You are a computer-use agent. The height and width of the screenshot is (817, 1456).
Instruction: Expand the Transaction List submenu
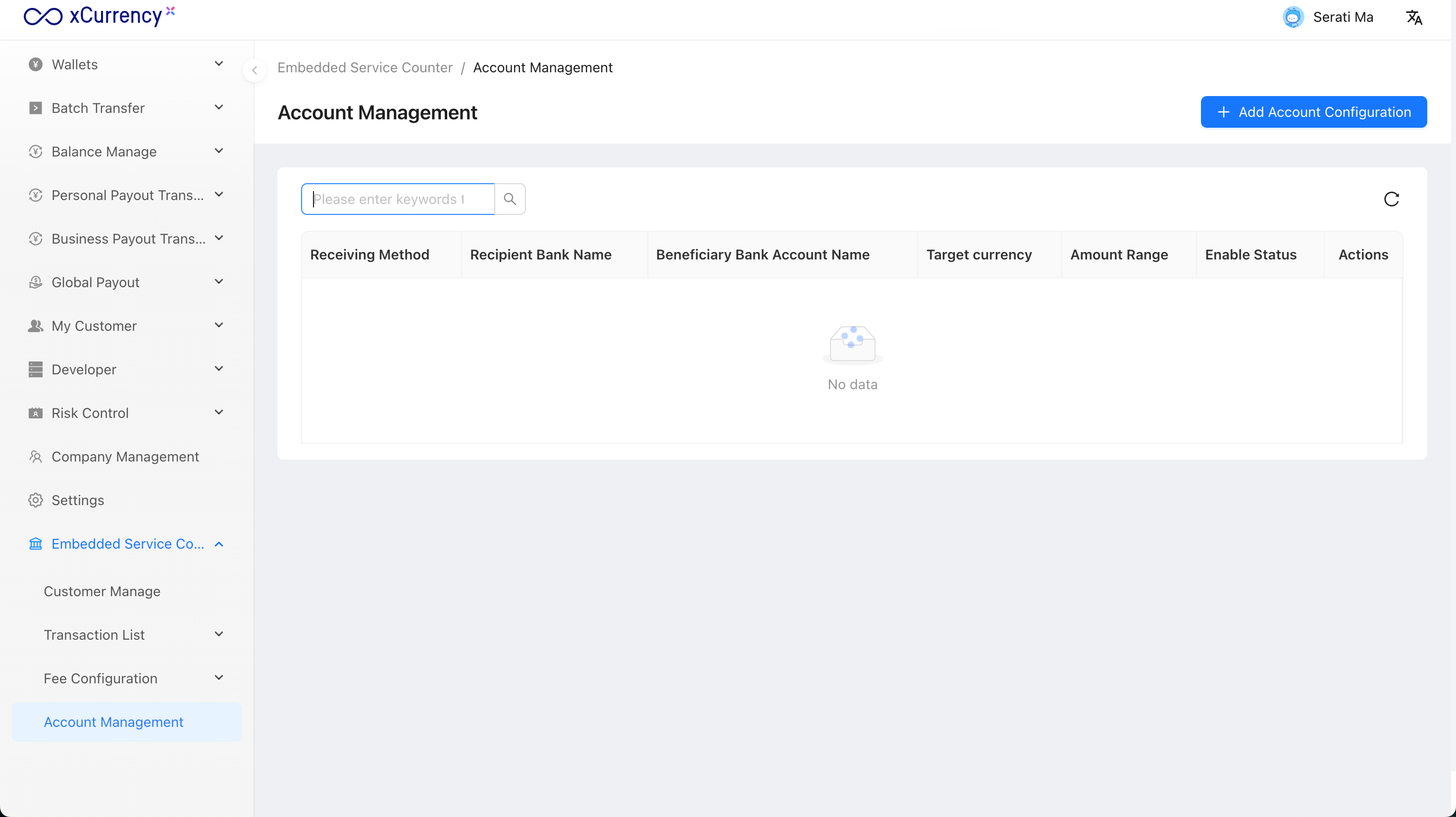pyautogui.click(x=219, y=634)
